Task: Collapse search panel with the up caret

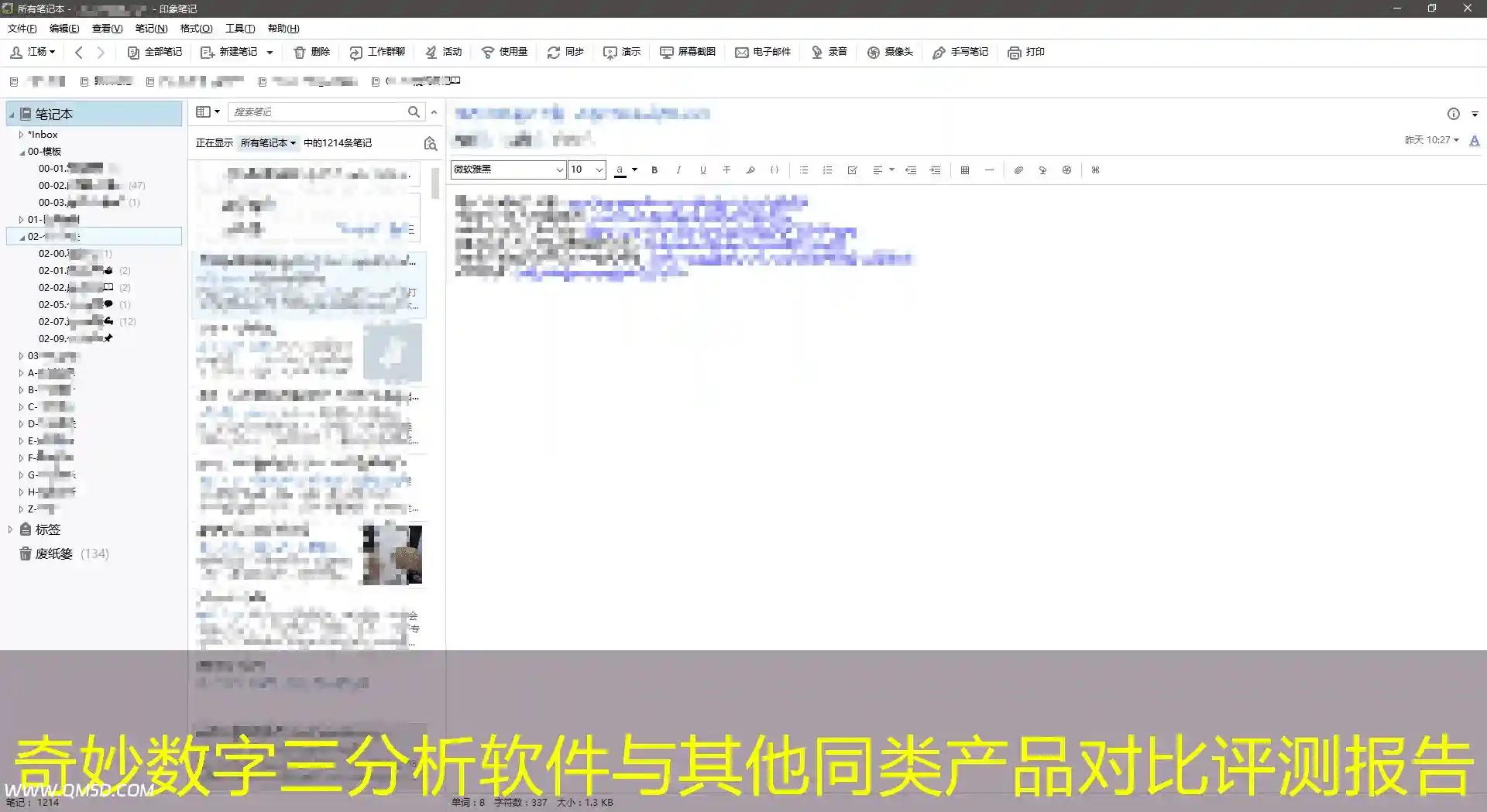Action: click(434, 112)
